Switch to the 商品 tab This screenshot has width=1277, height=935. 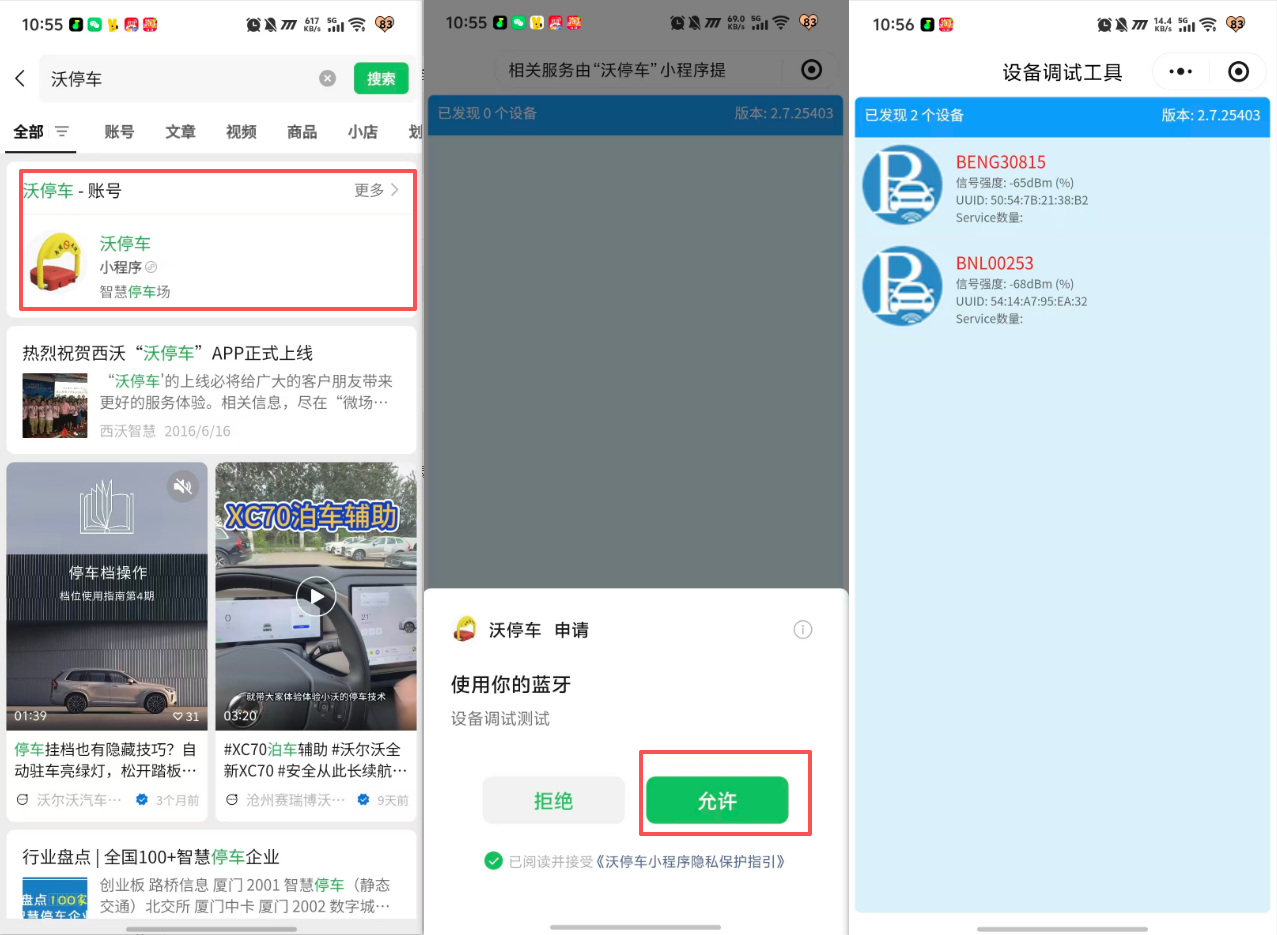[302, 131]
